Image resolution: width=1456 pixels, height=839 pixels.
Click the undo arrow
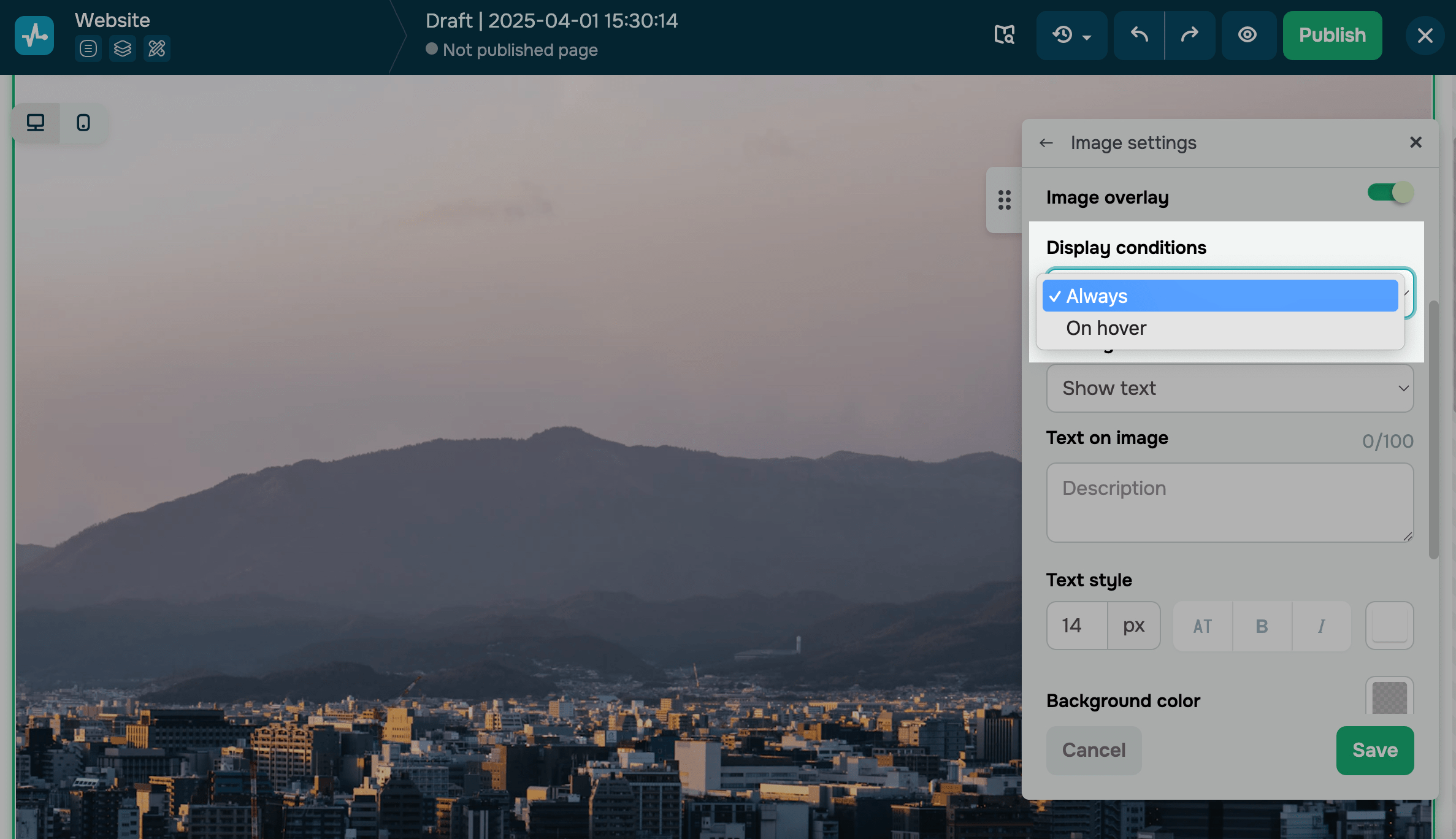click(1139, 35)
